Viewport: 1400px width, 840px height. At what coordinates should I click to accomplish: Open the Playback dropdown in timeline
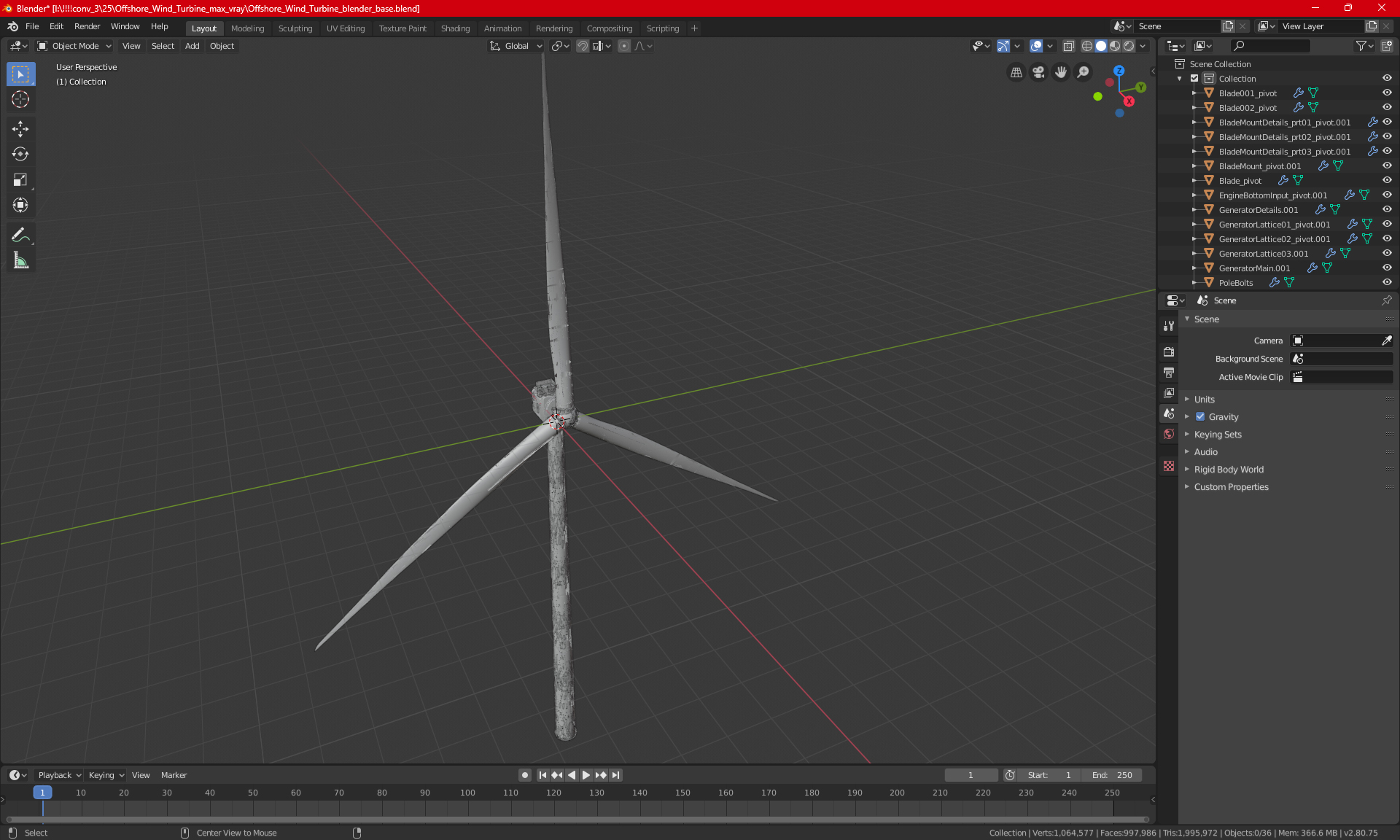click(59, 775)
